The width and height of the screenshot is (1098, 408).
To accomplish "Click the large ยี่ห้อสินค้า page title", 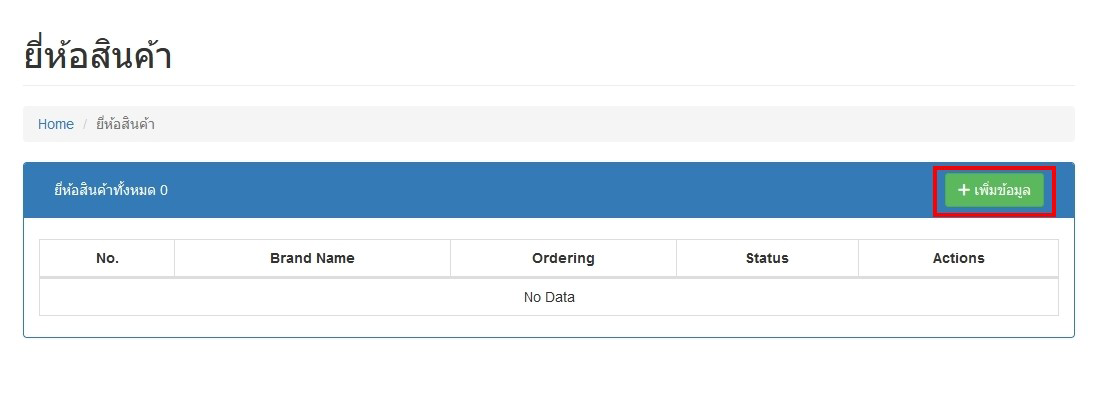I will pyautogui.click(x=97, y=56).
